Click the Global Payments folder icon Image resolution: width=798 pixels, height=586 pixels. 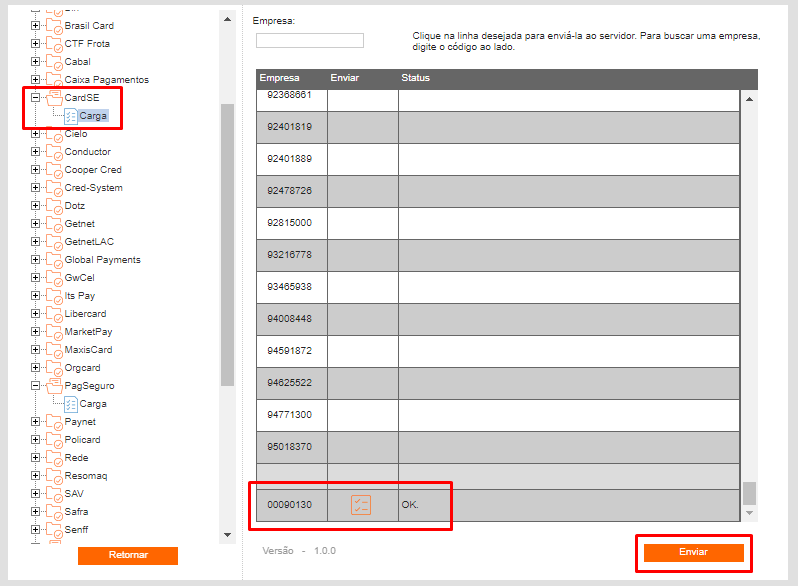tap(54, 260)
